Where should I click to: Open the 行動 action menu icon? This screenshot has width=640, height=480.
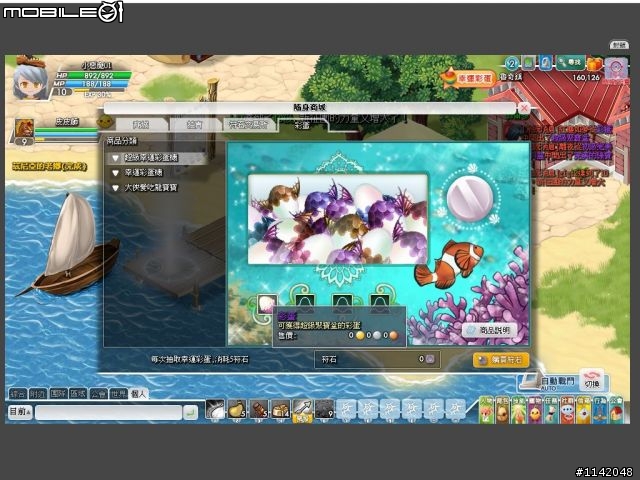pos(600,411)
